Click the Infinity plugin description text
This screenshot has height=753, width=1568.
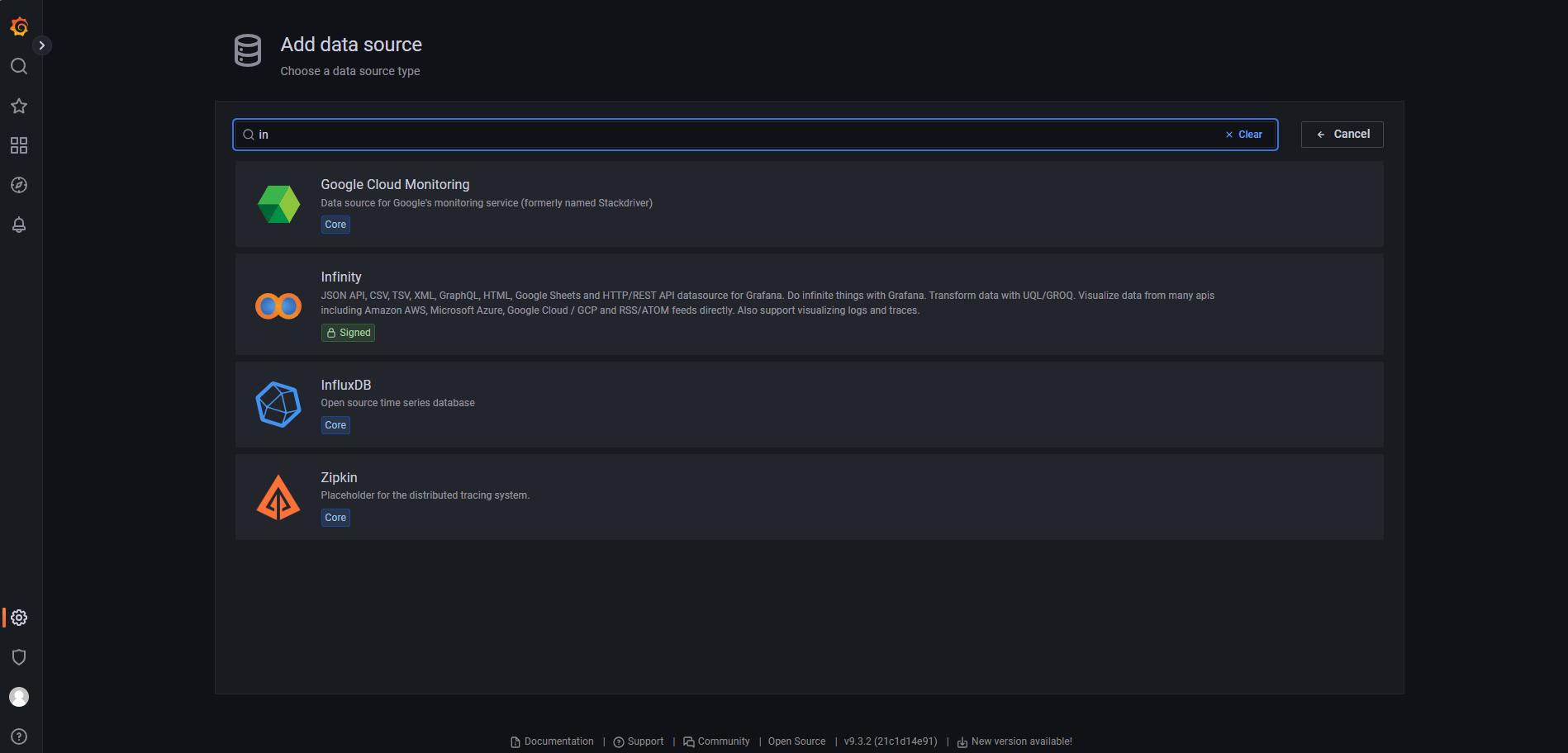coord(767,303)
